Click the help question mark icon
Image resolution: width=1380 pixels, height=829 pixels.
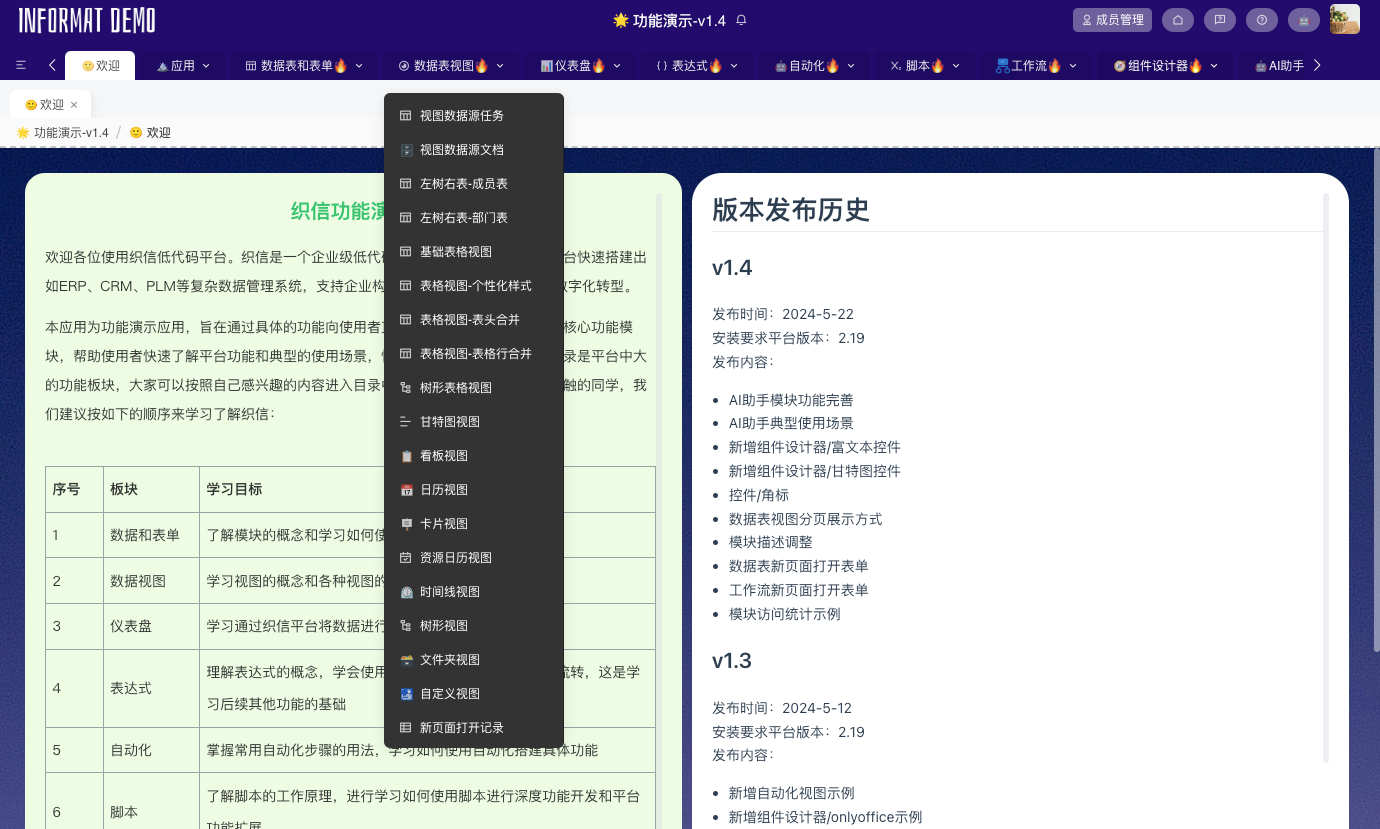pos(1261,20)
